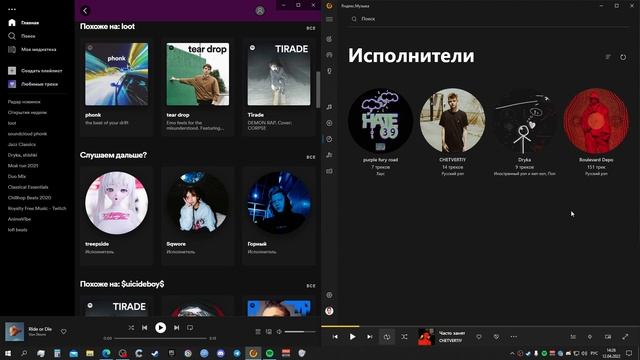Click ВСЕ next to Похоже на: loot

tap(311, 28)
